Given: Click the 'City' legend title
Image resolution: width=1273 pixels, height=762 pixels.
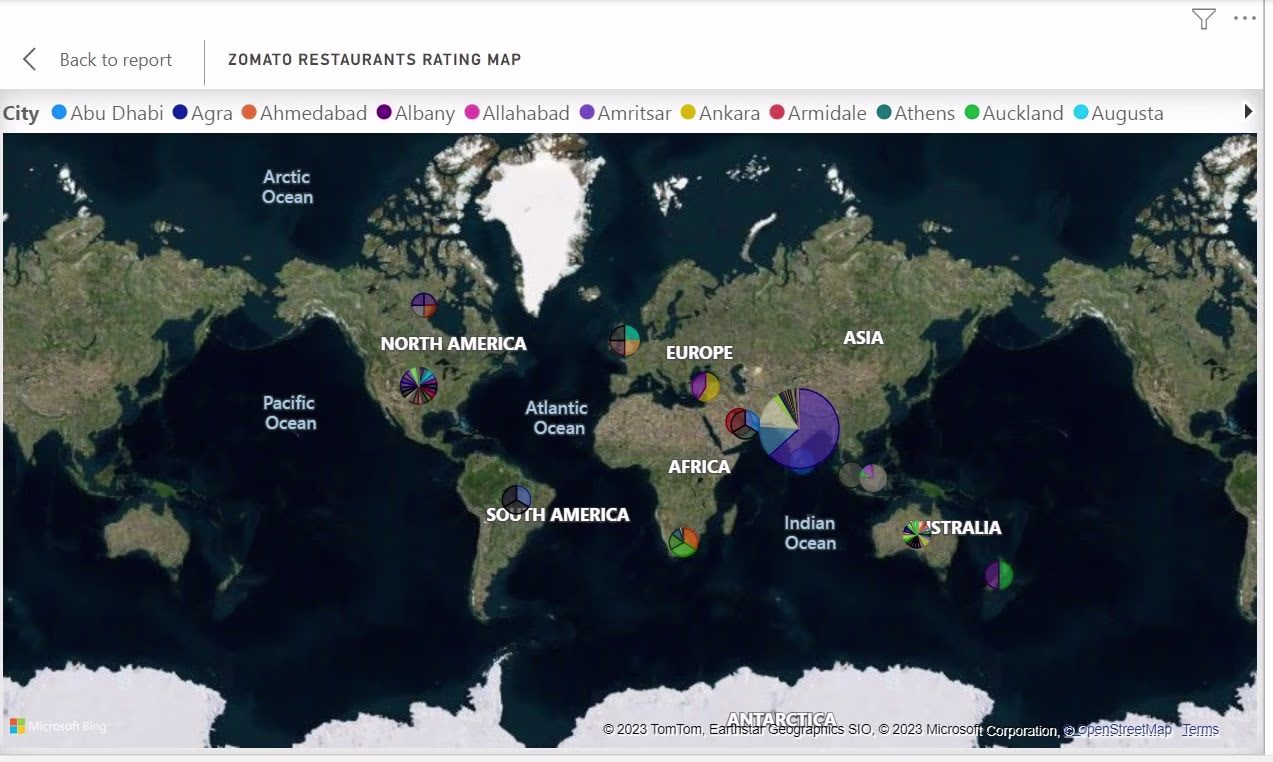Looking at the screenshot, I should [x=21, y=113].
